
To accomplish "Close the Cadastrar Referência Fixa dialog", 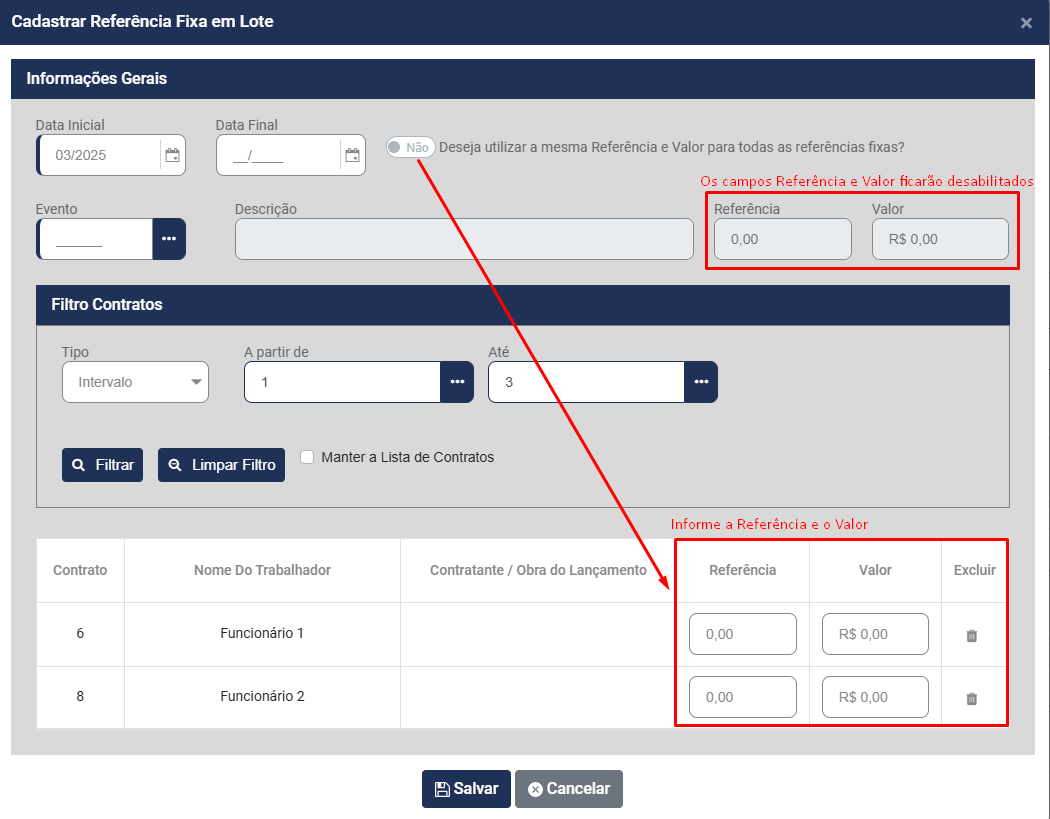I will [1026, 23].
